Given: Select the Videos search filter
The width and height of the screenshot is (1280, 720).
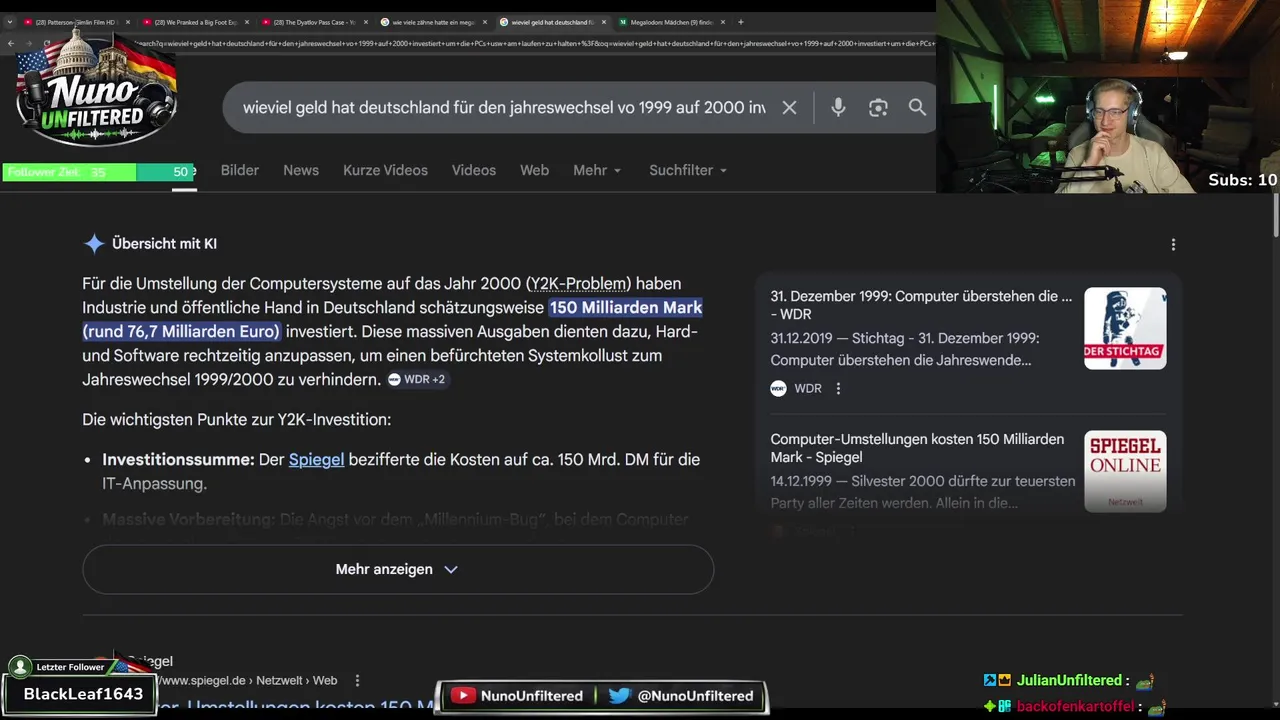Looking at the screenshot, I should click(x=474, y=170).
